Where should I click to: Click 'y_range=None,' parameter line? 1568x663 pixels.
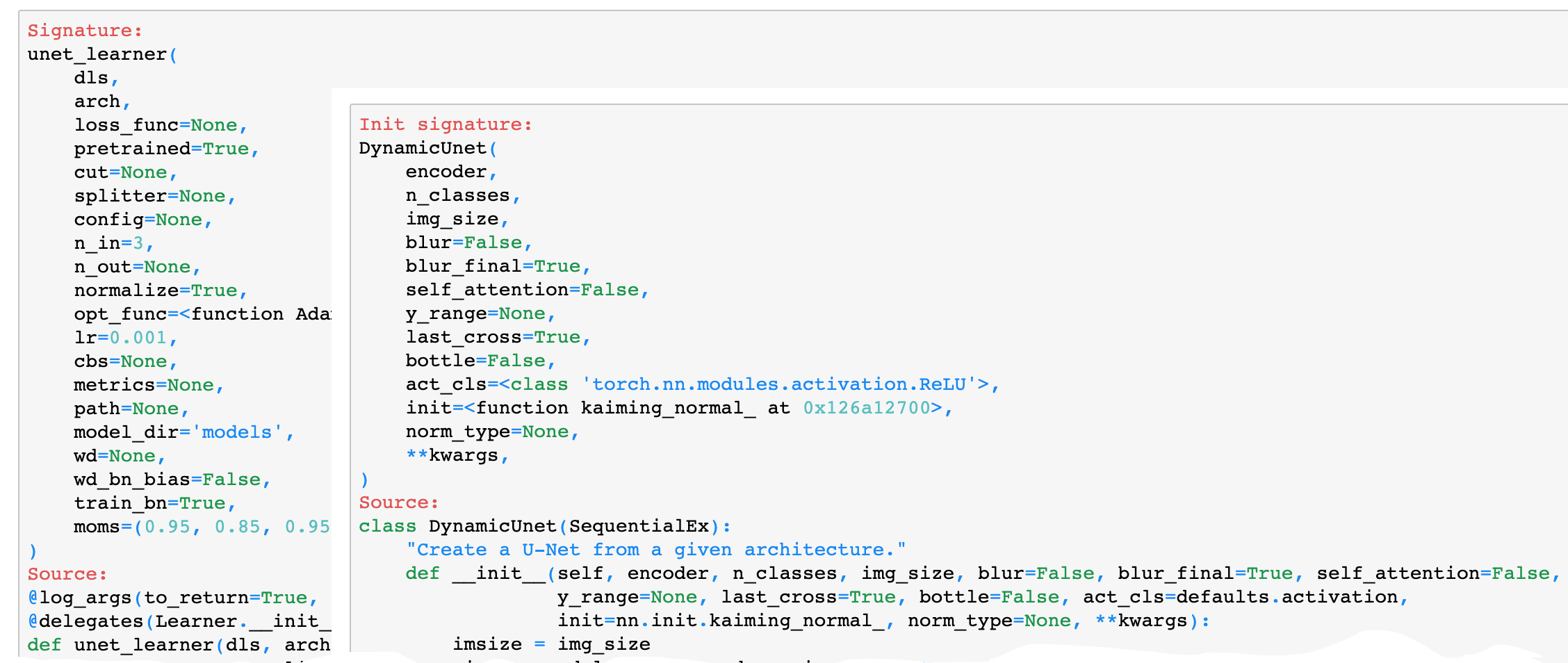coord(481,313)
